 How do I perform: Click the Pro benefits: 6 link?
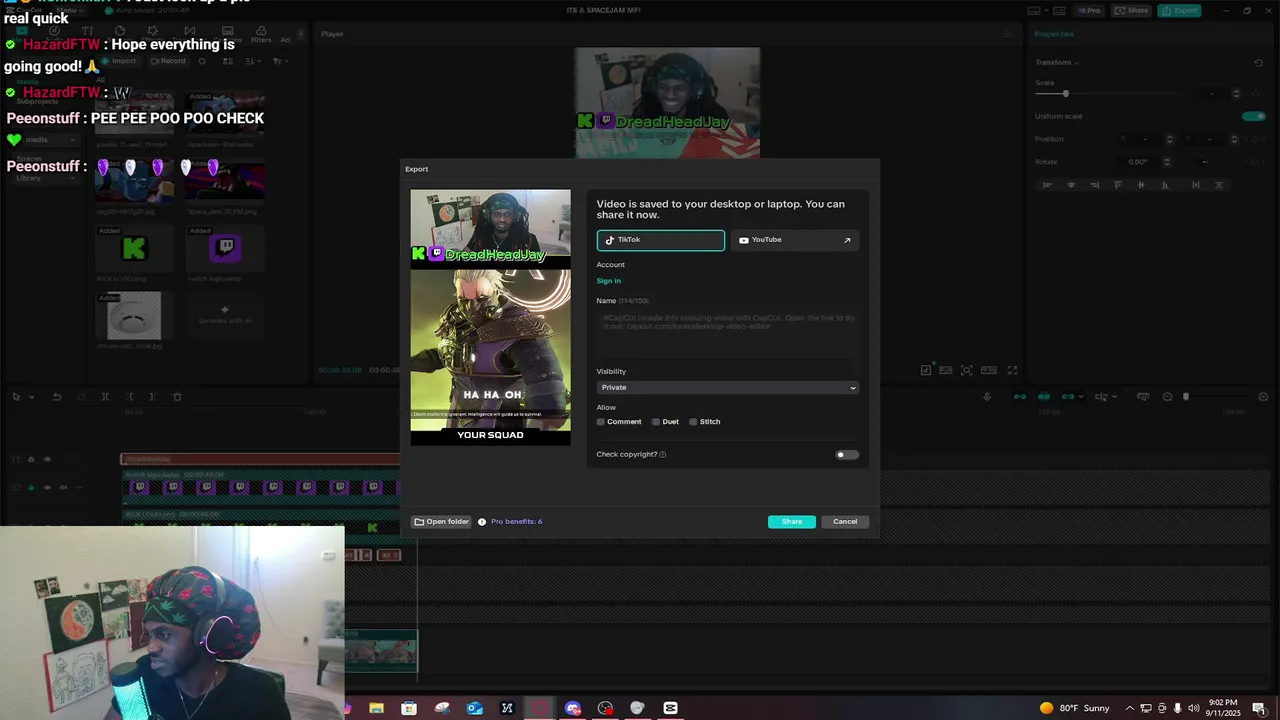pyautogui.click(x=516, y=522)
